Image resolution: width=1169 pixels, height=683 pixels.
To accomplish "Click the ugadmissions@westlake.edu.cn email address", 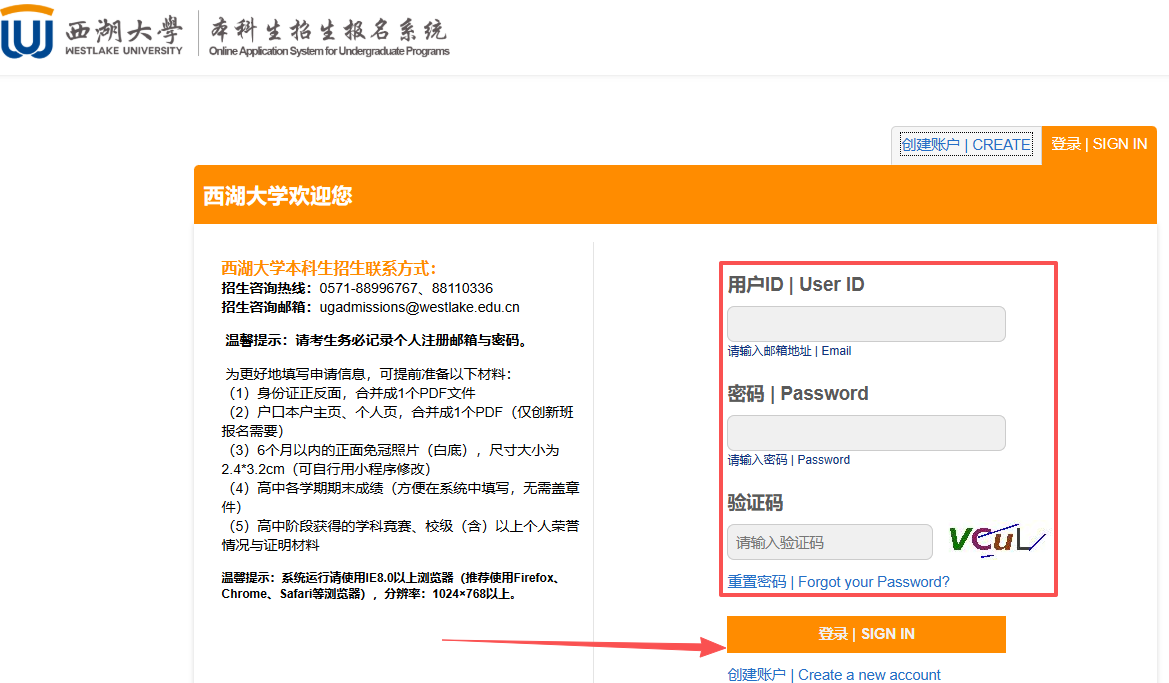I will coord(419,307).
